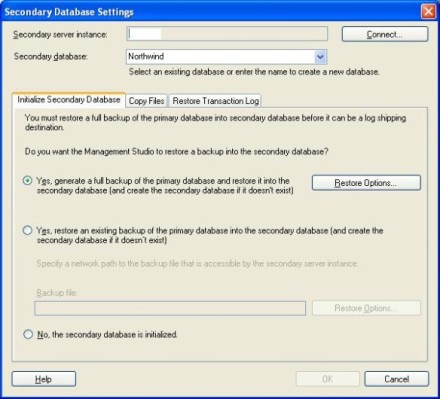
Task: Click the disabled Restore Options... button near Backup file
Action: point(366,308)
